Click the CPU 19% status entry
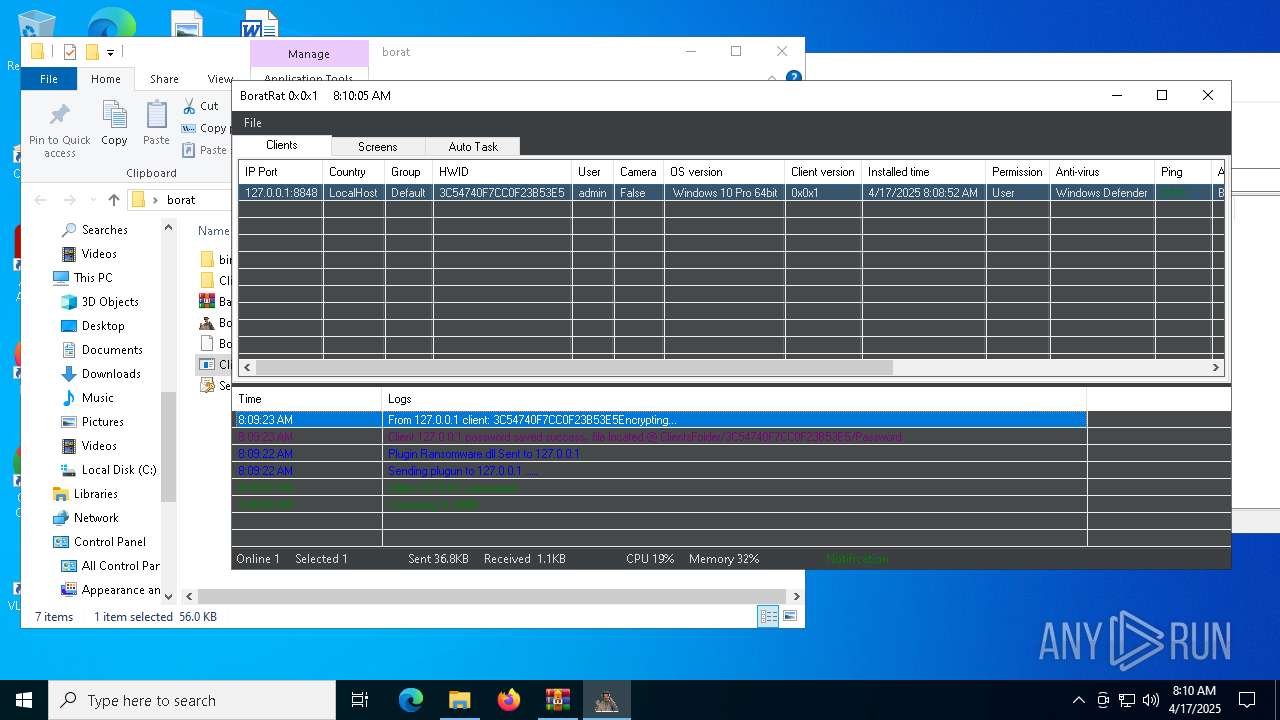Image resolution: width=1280 pixels, height=720 pixels. tap(650, 559)
